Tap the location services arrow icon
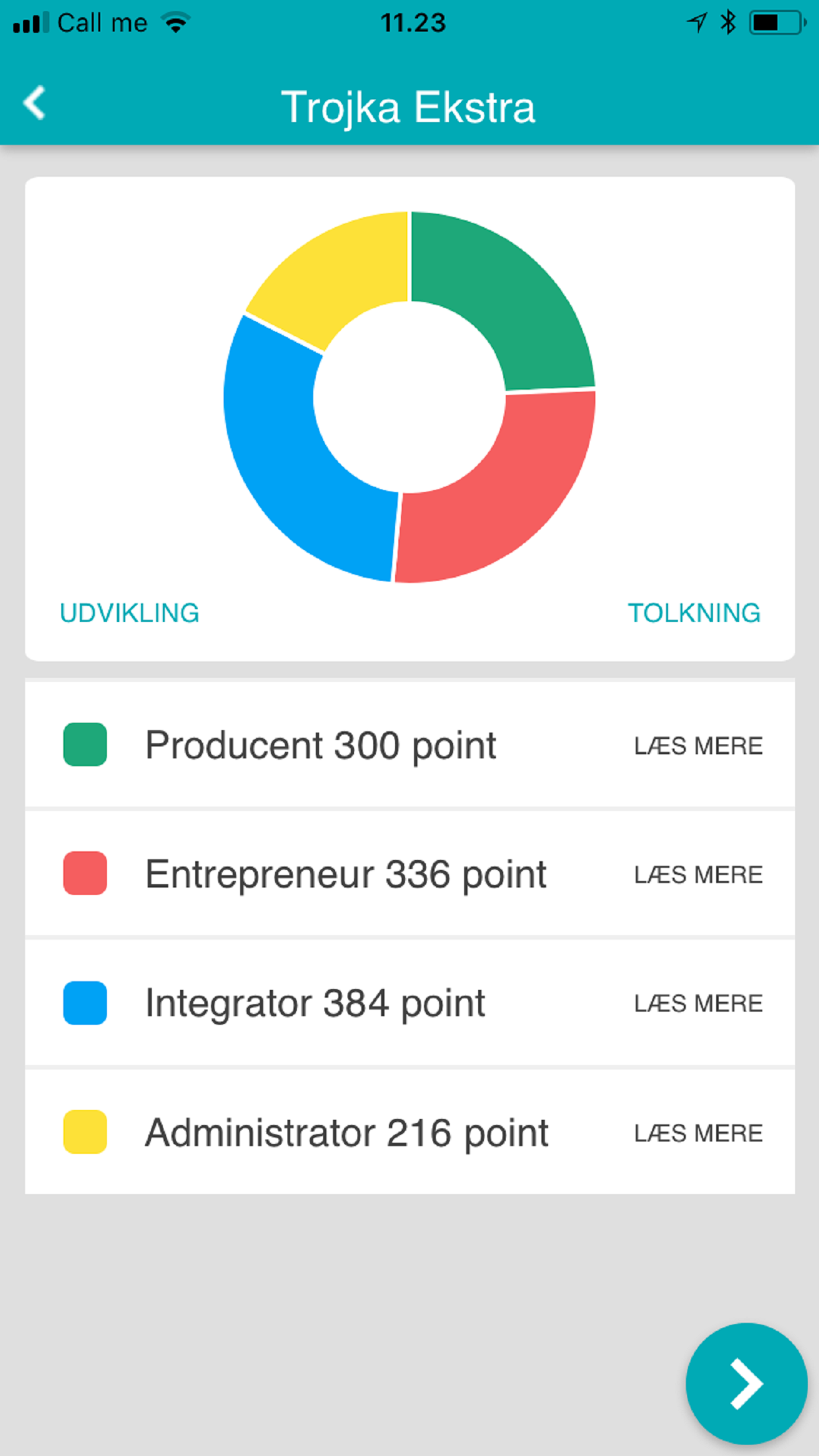This screenshot has width=819, height=1456. click(696, 23)
